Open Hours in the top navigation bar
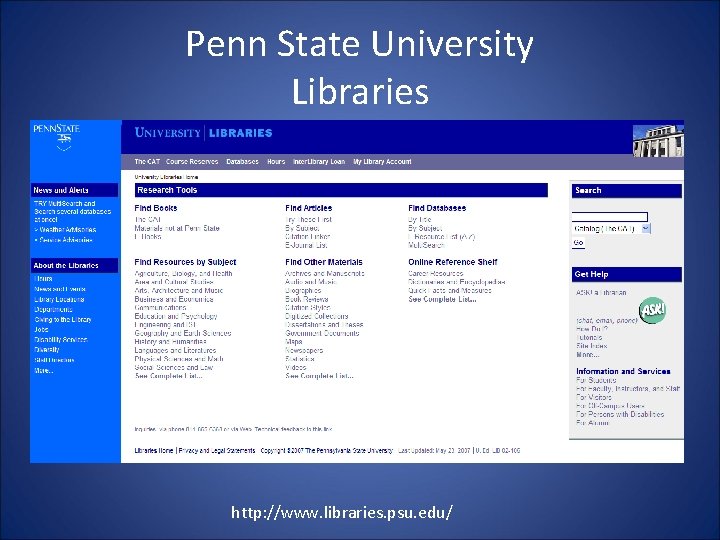 [x=276, y=162]
